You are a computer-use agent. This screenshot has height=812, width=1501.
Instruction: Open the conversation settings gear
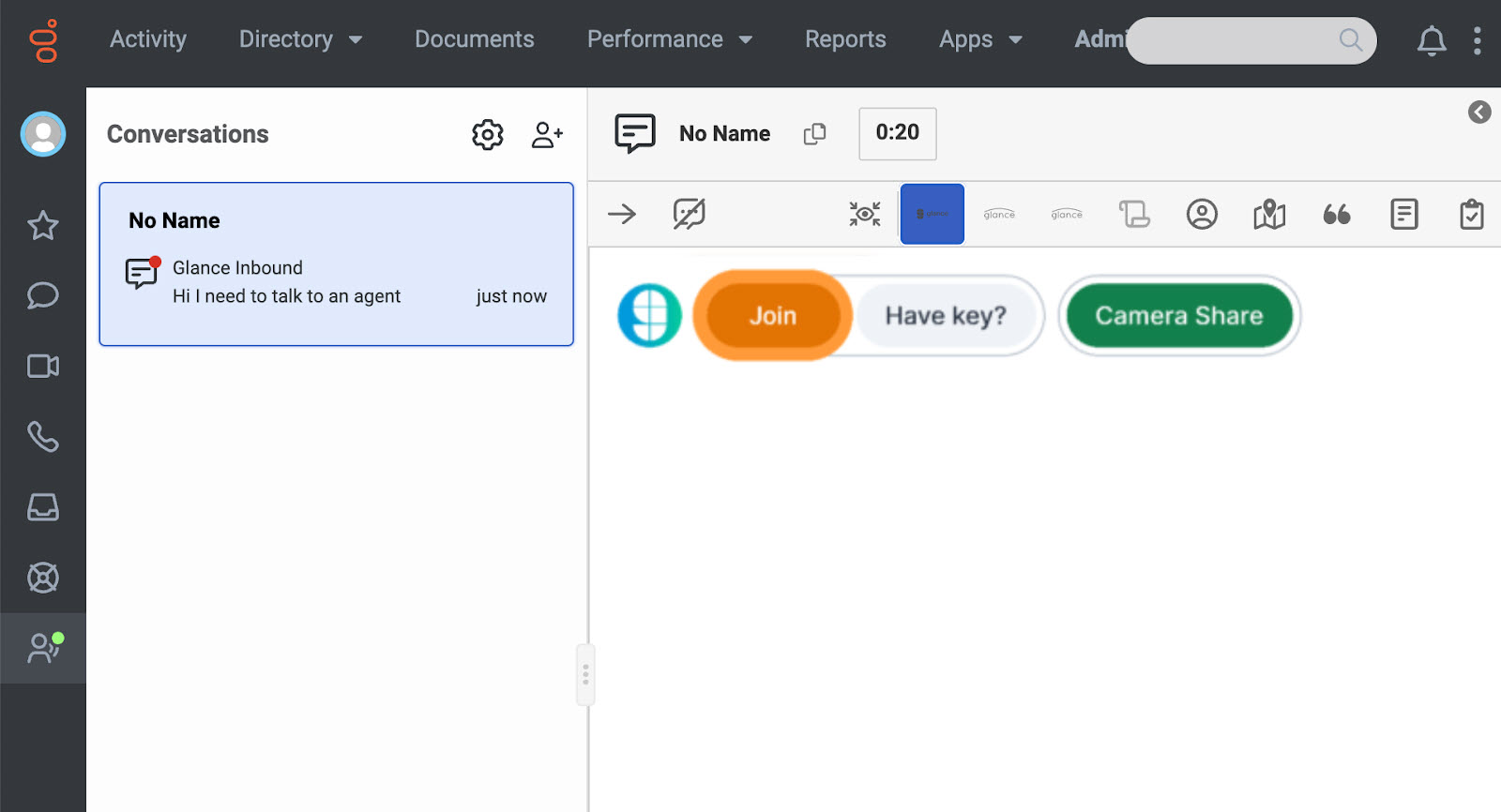[487, 135]
